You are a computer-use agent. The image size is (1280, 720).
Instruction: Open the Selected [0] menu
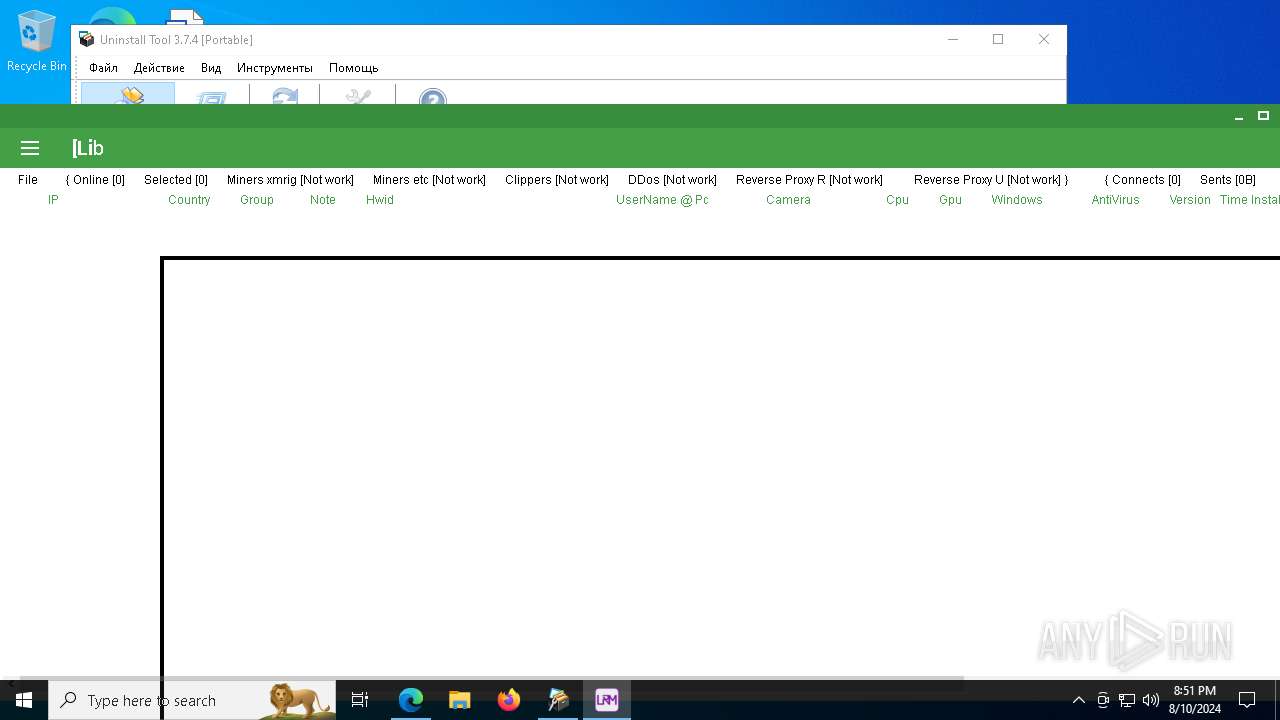[x=176, y=180]
